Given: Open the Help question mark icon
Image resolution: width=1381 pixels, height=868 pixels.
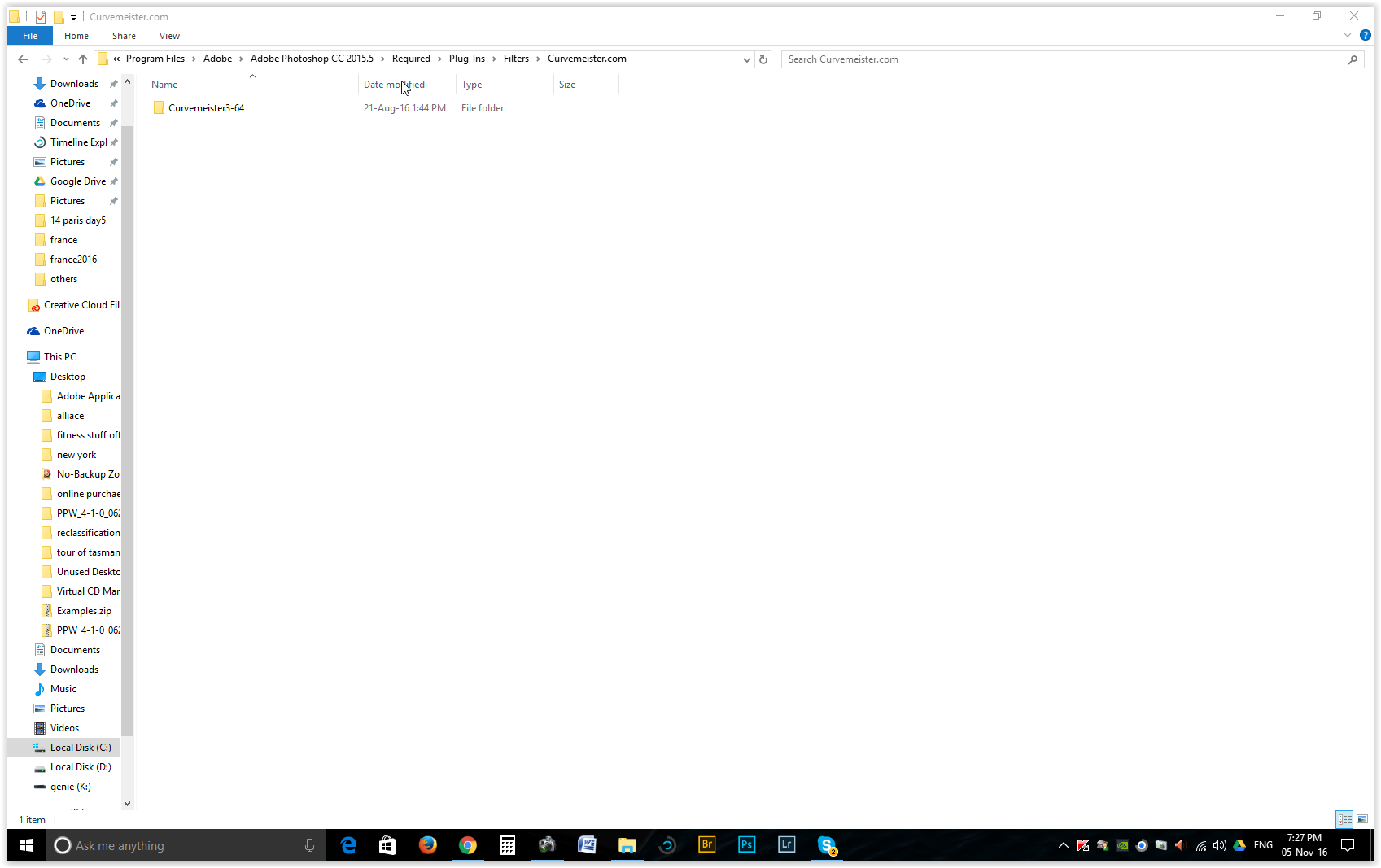Looking at the screenshot, I should coord(1366,36).
